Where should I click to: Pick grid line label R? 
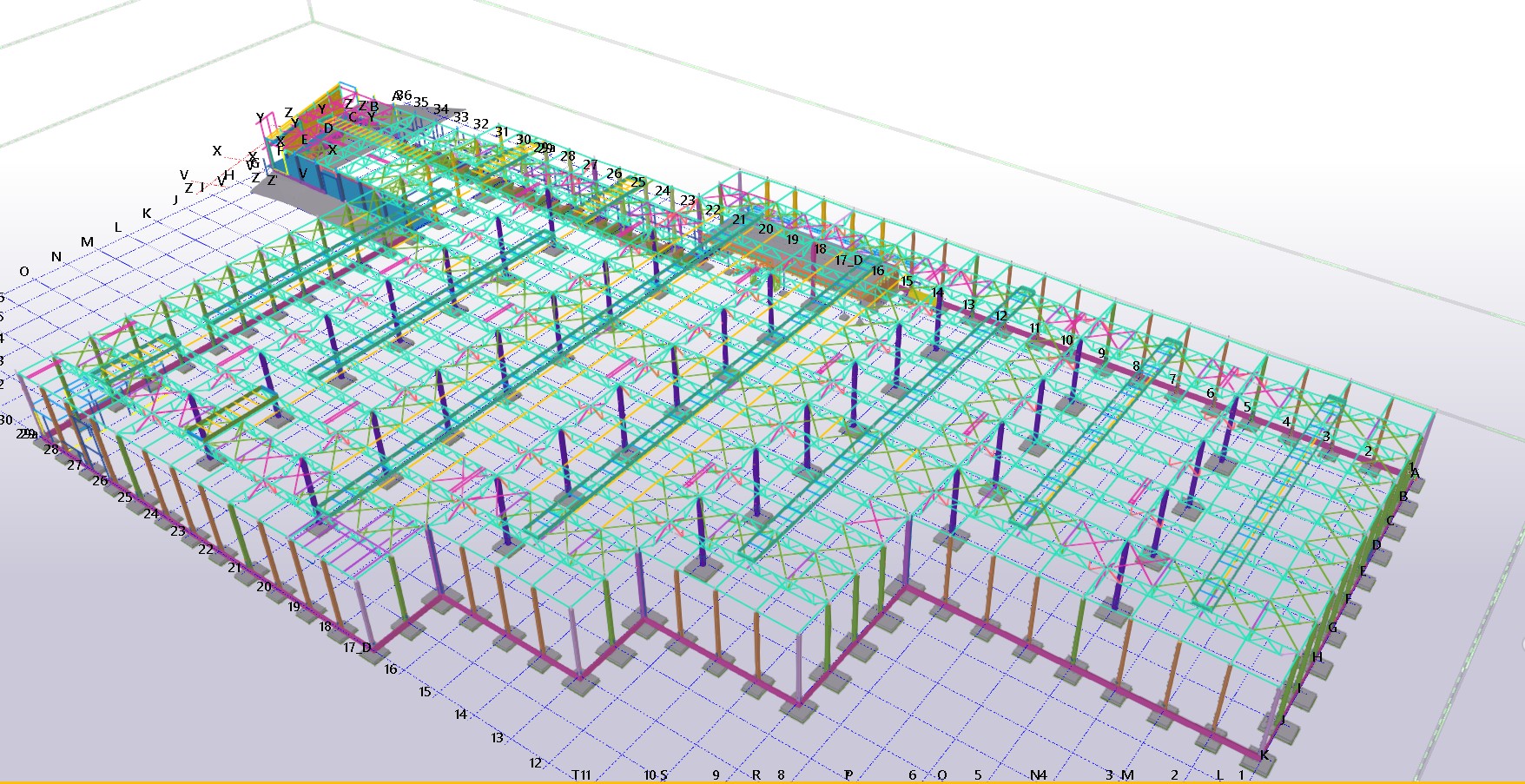tap(756, 775)
